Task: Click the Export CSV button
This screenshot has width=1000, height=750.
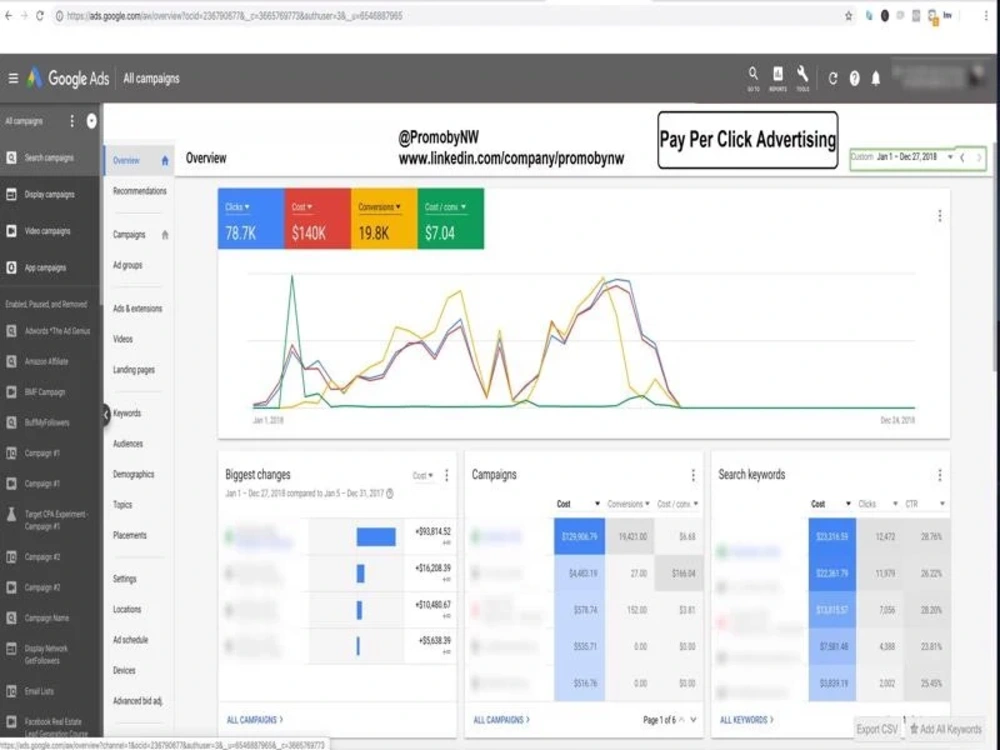Action: point(877,729)
